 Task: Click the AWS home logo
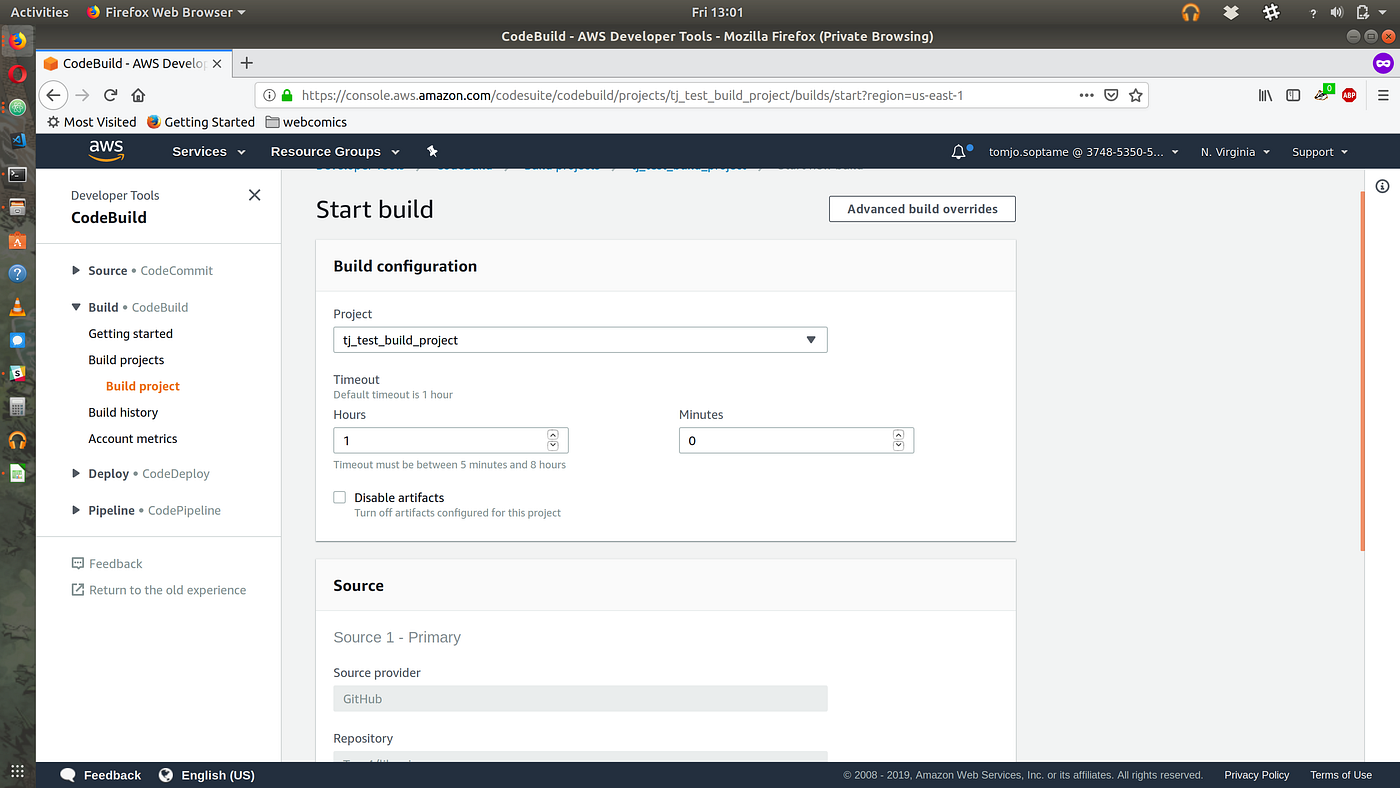pos(106,151)
